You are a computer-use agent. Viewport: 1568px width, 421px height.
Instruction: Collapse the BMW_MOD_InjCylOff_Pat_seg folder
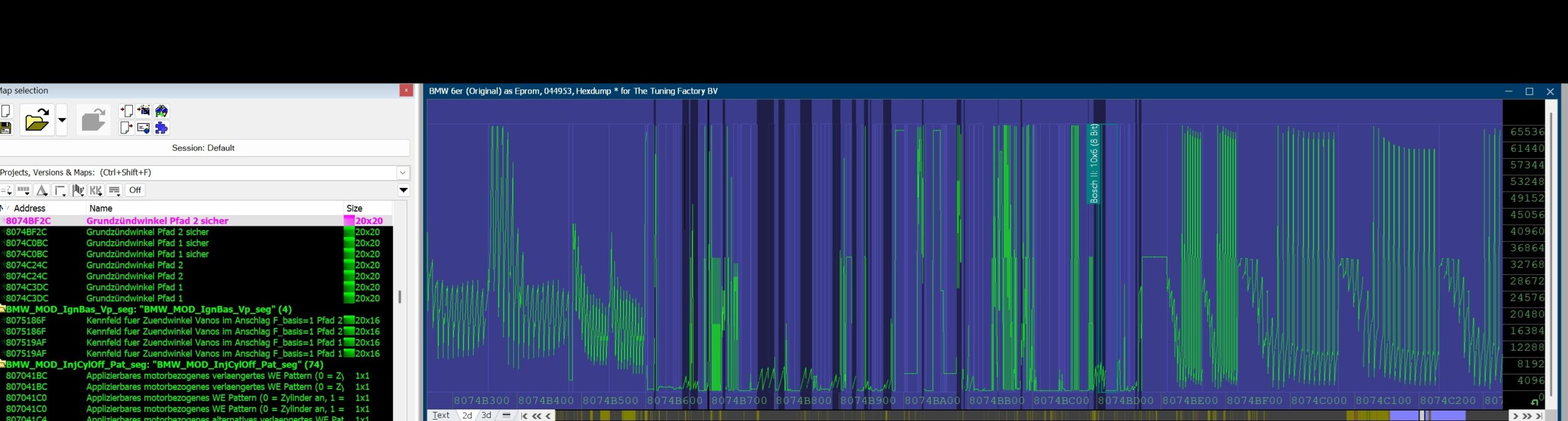pos(2,364)
